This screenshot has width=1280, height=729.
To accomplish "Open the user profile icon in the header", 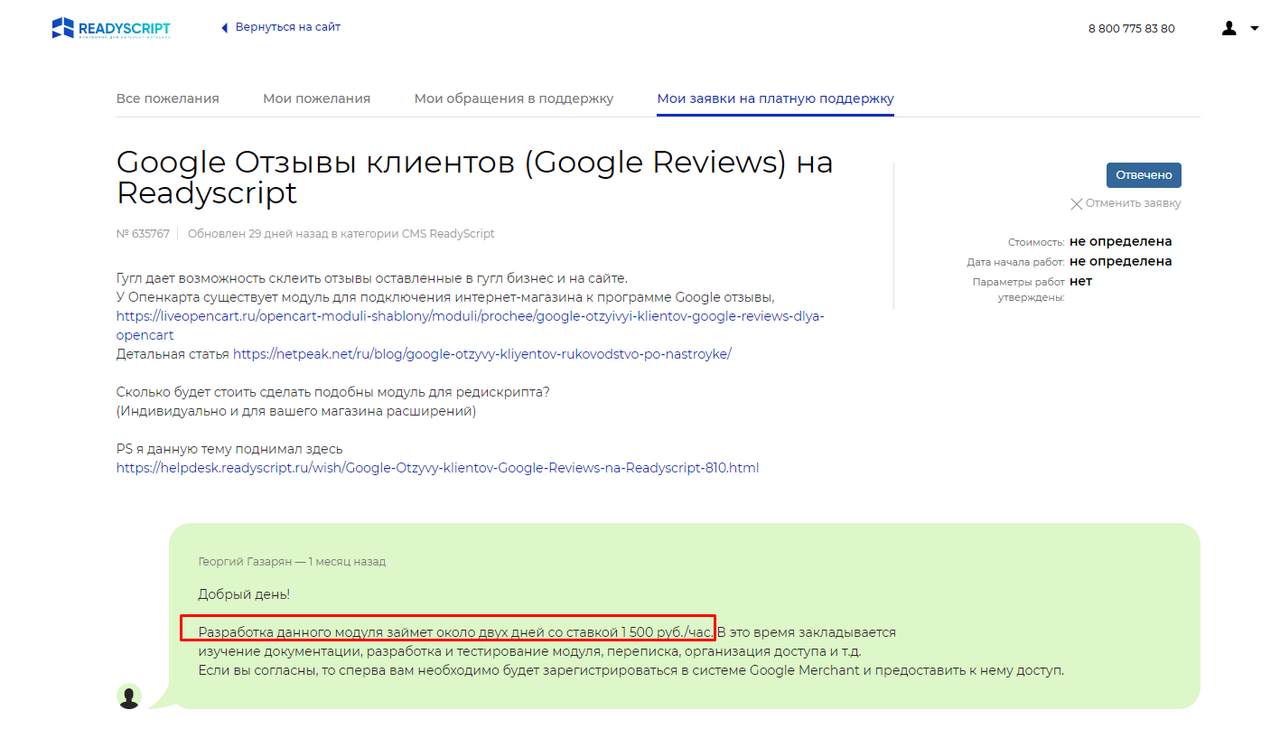I will tap(1229, 28).
